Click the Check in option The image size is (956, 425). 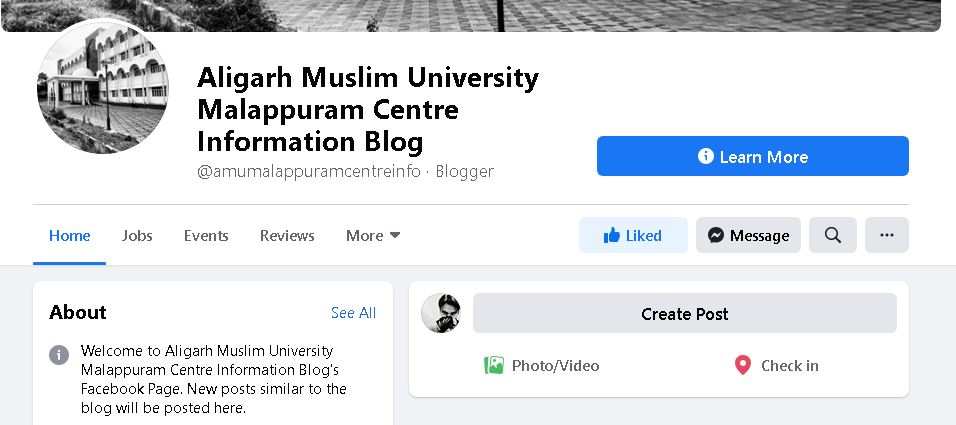[777, 365]
